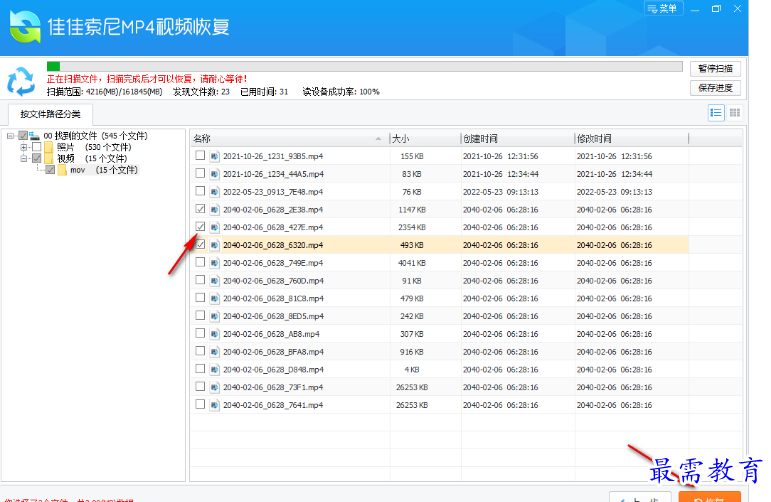The width and height of the screenshot is (771, 502).
Task: Click the scan progress bar
Action: [x=364, y=66]
